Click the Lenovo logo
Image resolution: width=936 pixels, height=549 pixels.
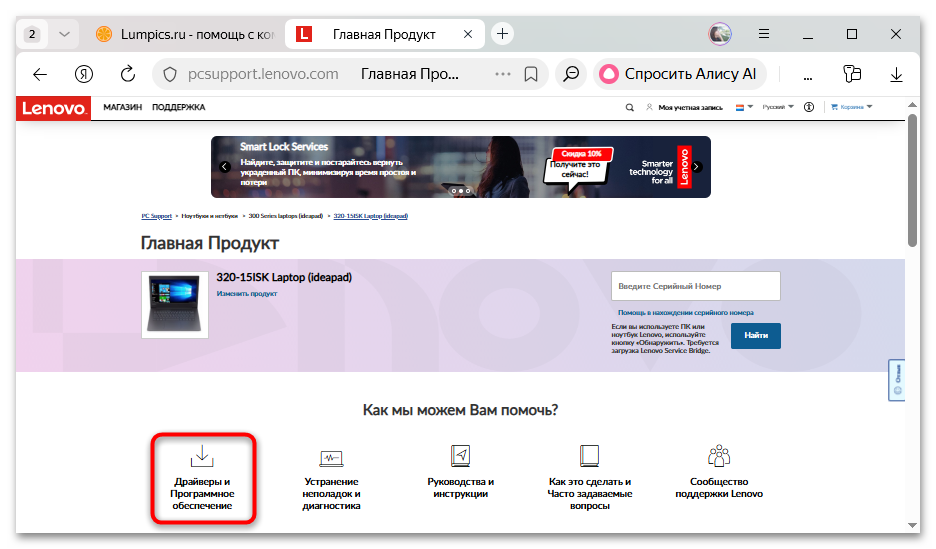point(54,108)
